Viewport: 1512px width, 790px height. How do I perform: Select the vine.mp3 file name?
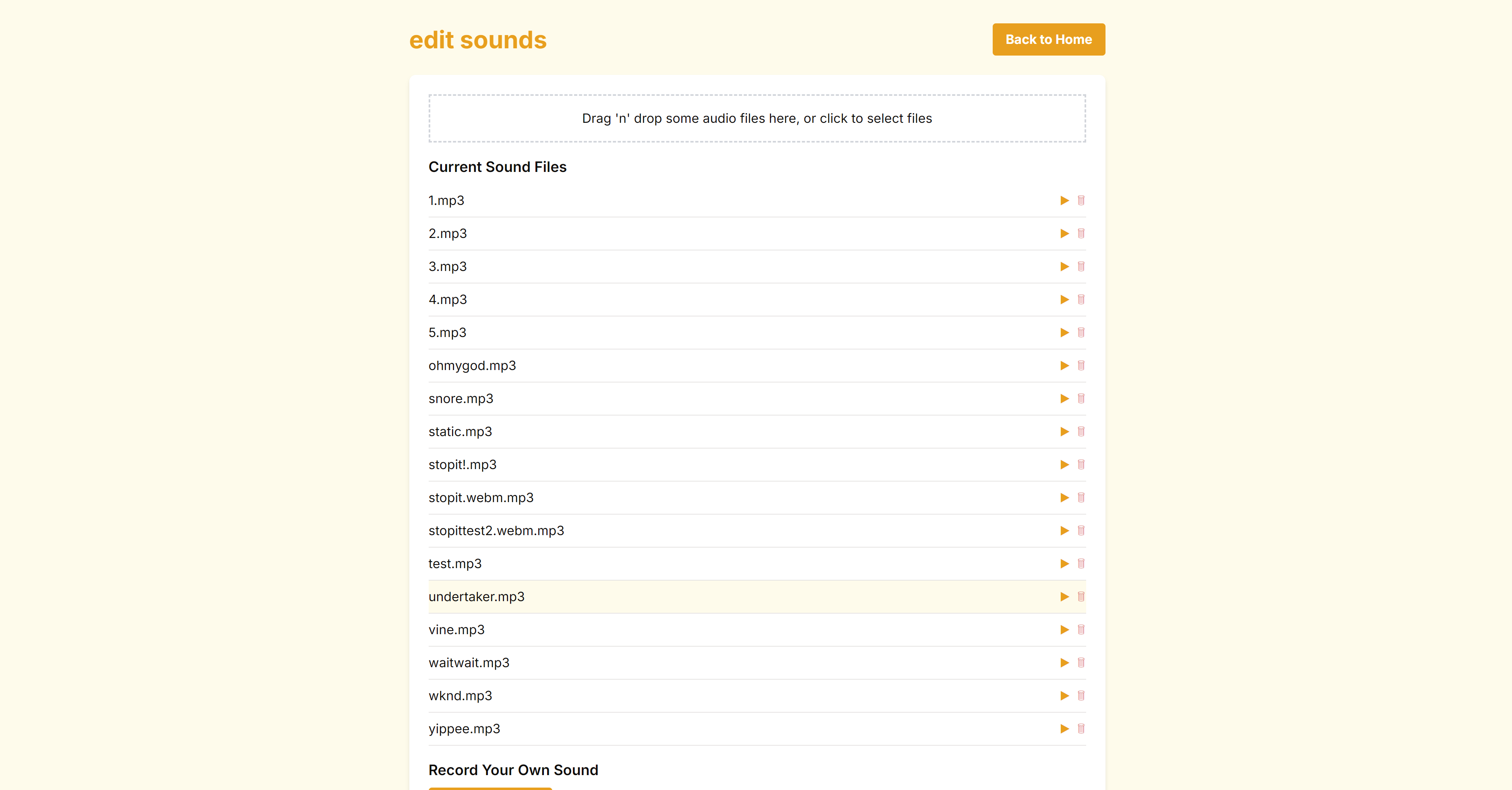coord(456,630)
